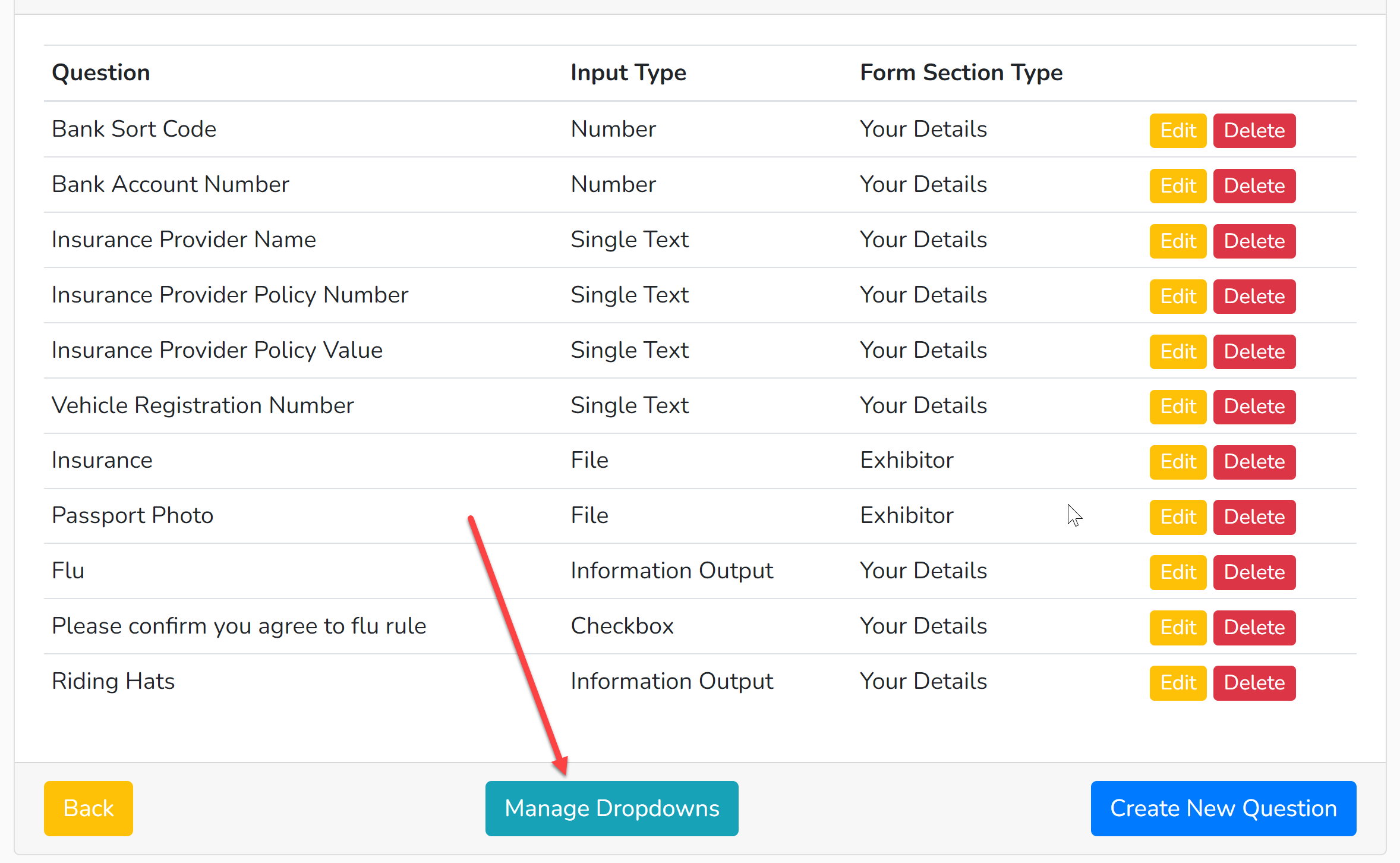Edit Insurance Provider Policy Value row
The height and width of the screenshot is (863, 1400).
pos(1178,351)
